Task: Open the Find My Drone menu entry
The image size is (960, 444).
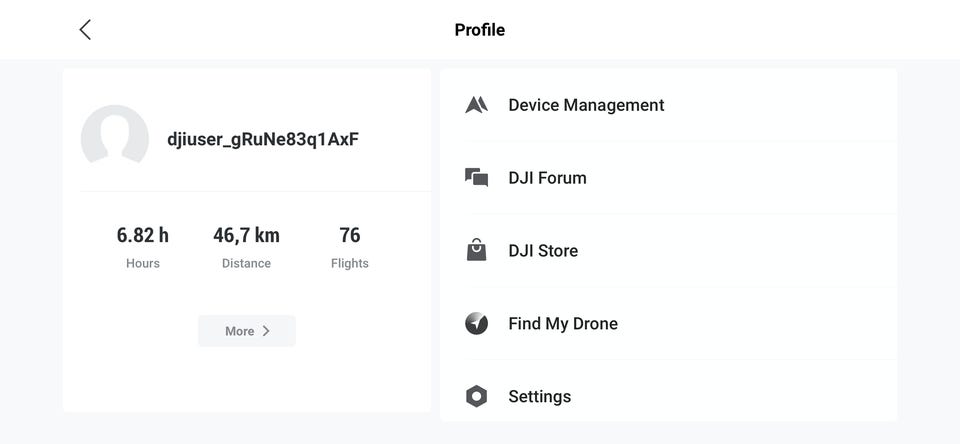Action: click(x=563, y=324)
